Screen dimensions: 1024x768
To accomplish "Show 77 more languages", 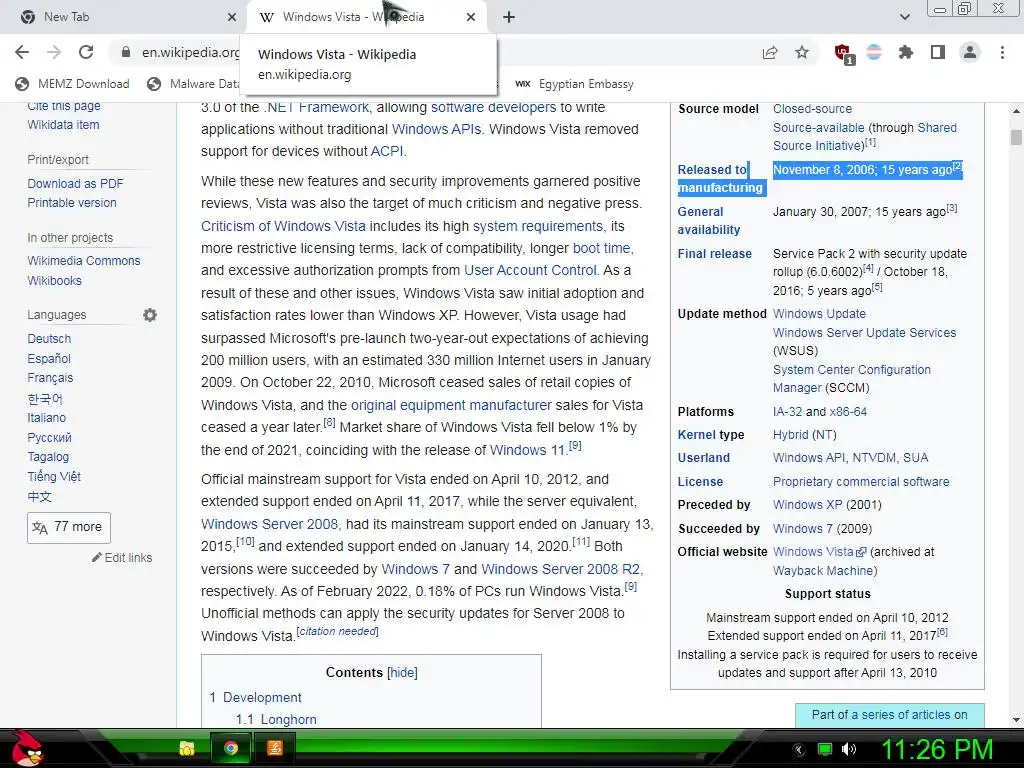I will (x=69, y=527).
